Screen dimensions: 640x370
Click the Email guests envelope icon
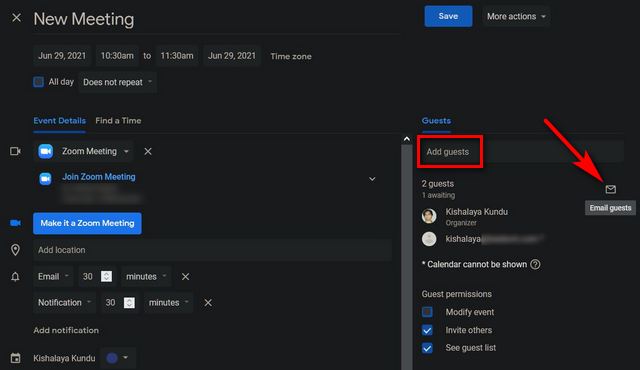click(611, 189)
